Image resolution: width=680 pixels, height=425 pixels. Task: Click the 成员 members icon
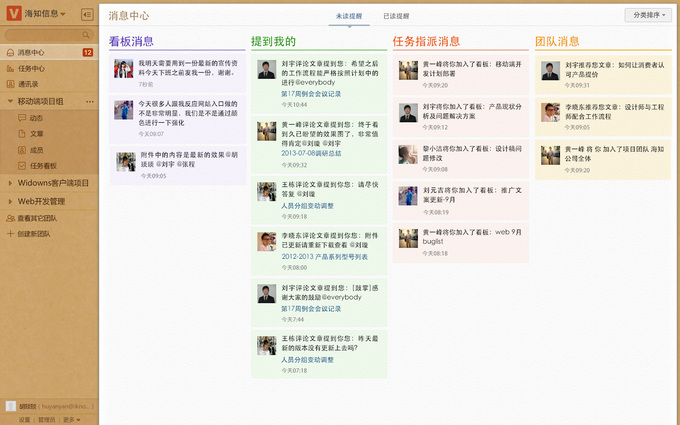click(x=22, y=150)
